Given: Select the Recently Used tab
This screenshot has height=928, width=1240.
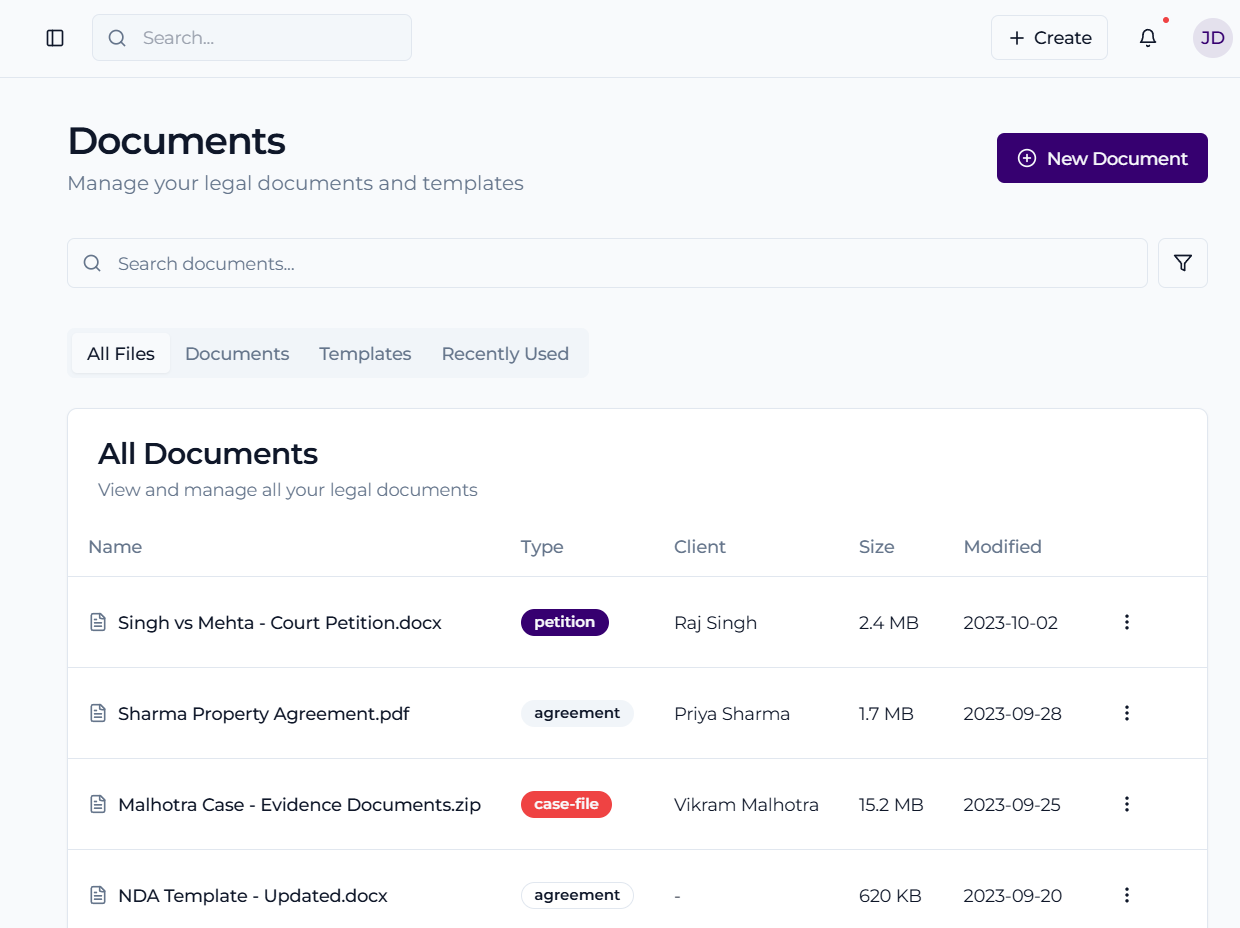Looking at the screenshot, I should pyautogui.click(x=505, y=354).
